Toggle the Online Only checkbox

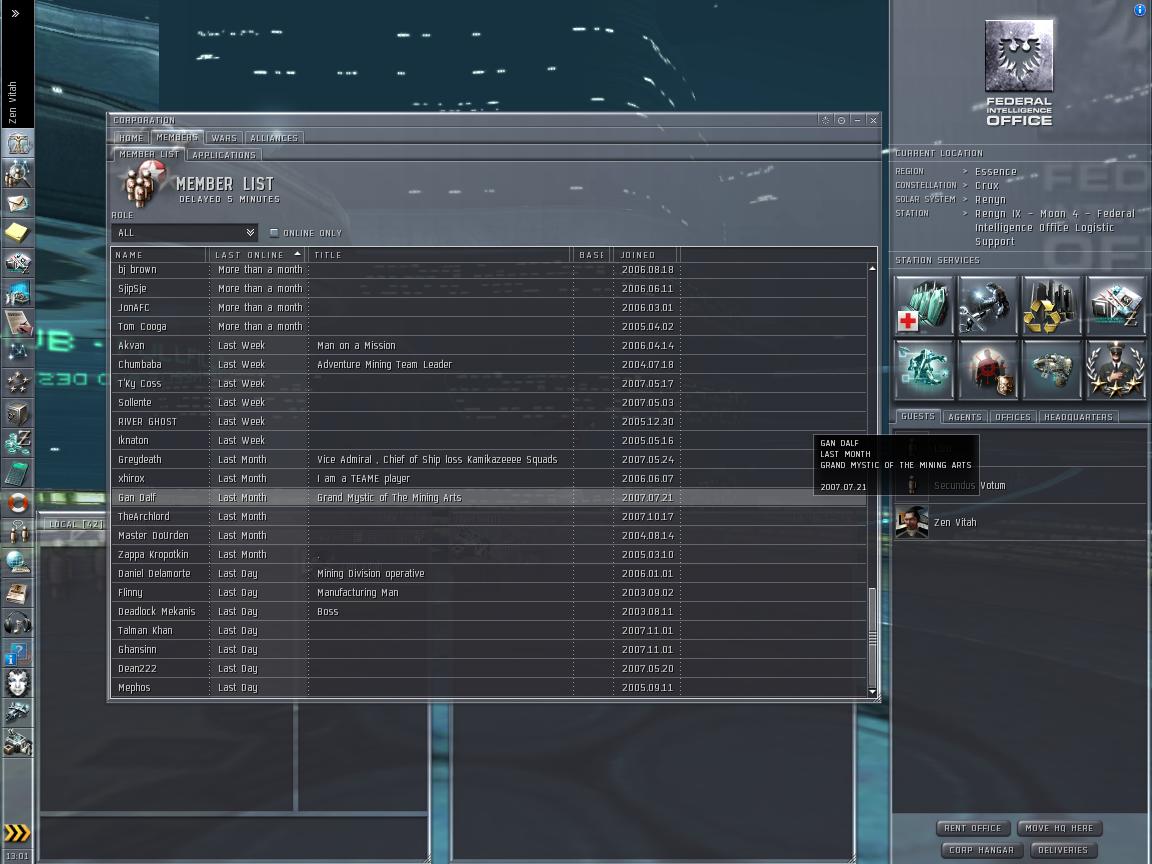pos(274,233)
